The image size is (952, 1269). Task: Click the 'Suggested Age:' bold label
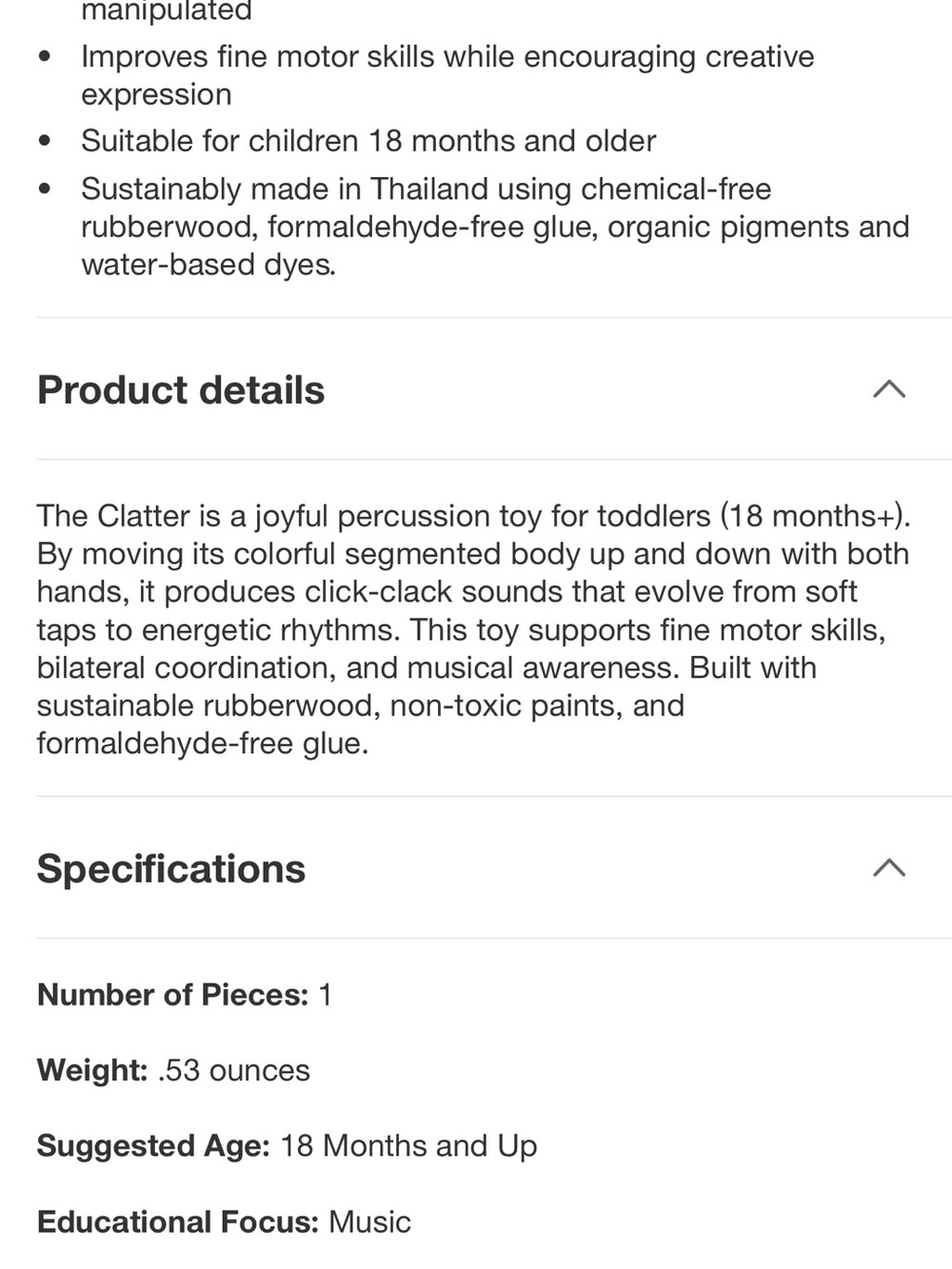(x=154, y=1145)
